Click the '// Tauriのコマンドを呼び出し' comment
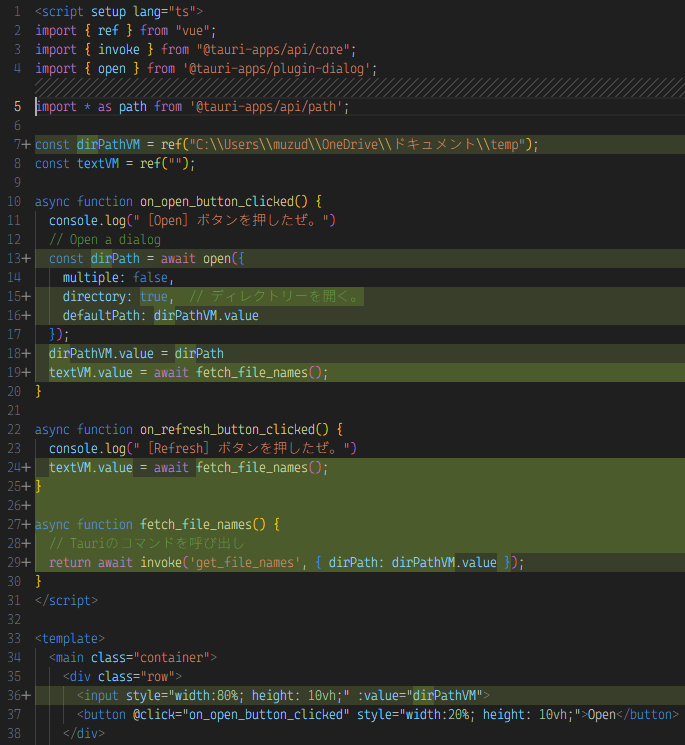 coord(147,544)
